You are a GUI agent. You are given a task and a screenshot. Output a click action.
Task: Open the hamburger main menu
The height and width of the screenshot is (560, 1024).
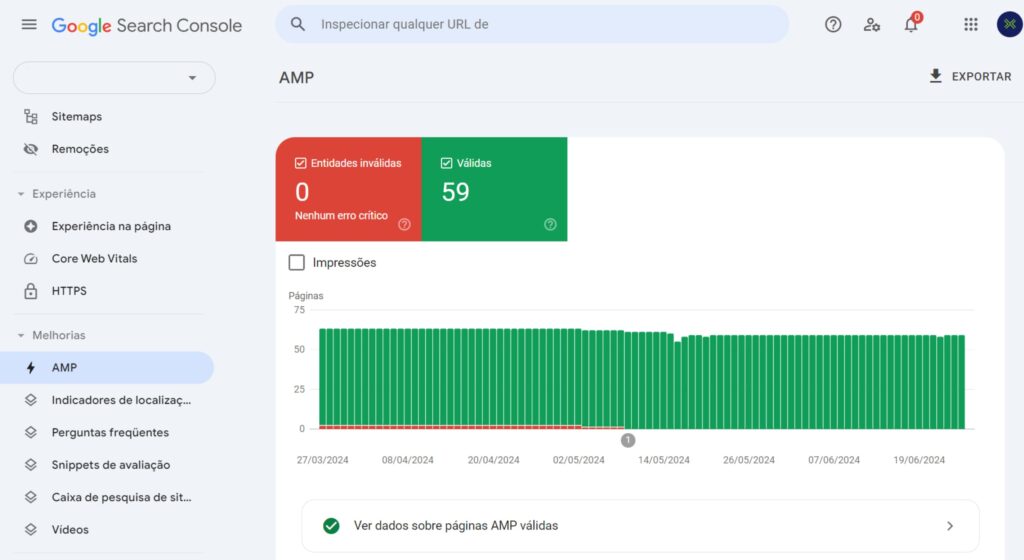pyautogui.click(x=29, y=25)
